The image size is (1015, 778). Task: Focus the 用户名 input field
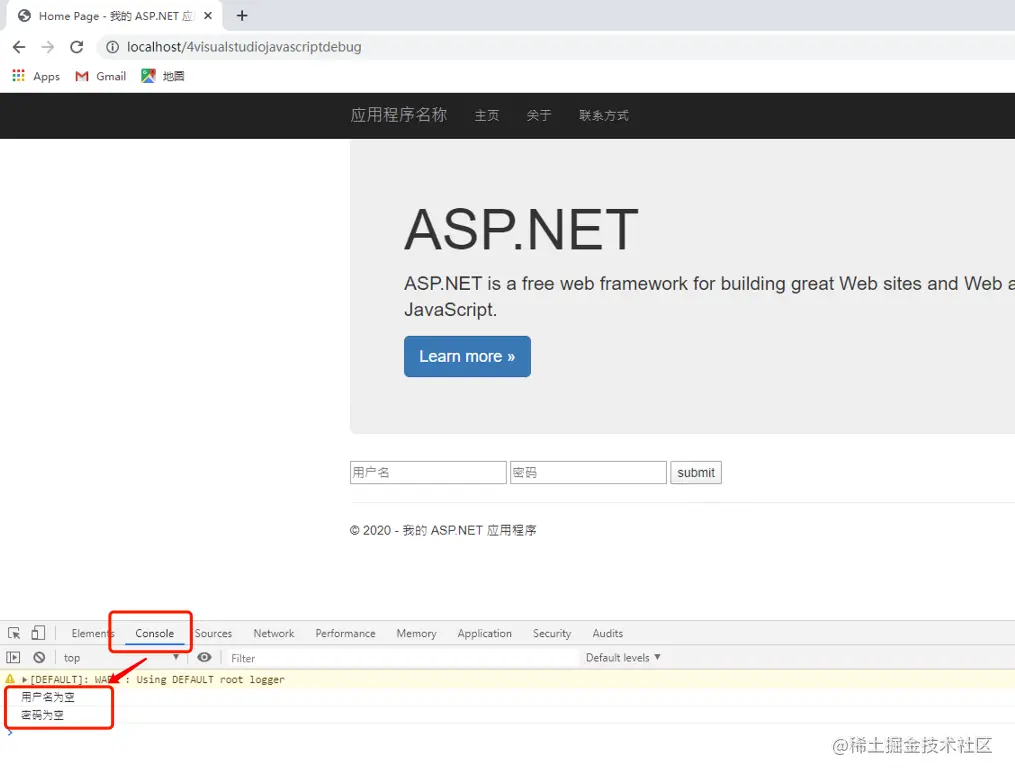pyautogui.click(x=428, y=472)
